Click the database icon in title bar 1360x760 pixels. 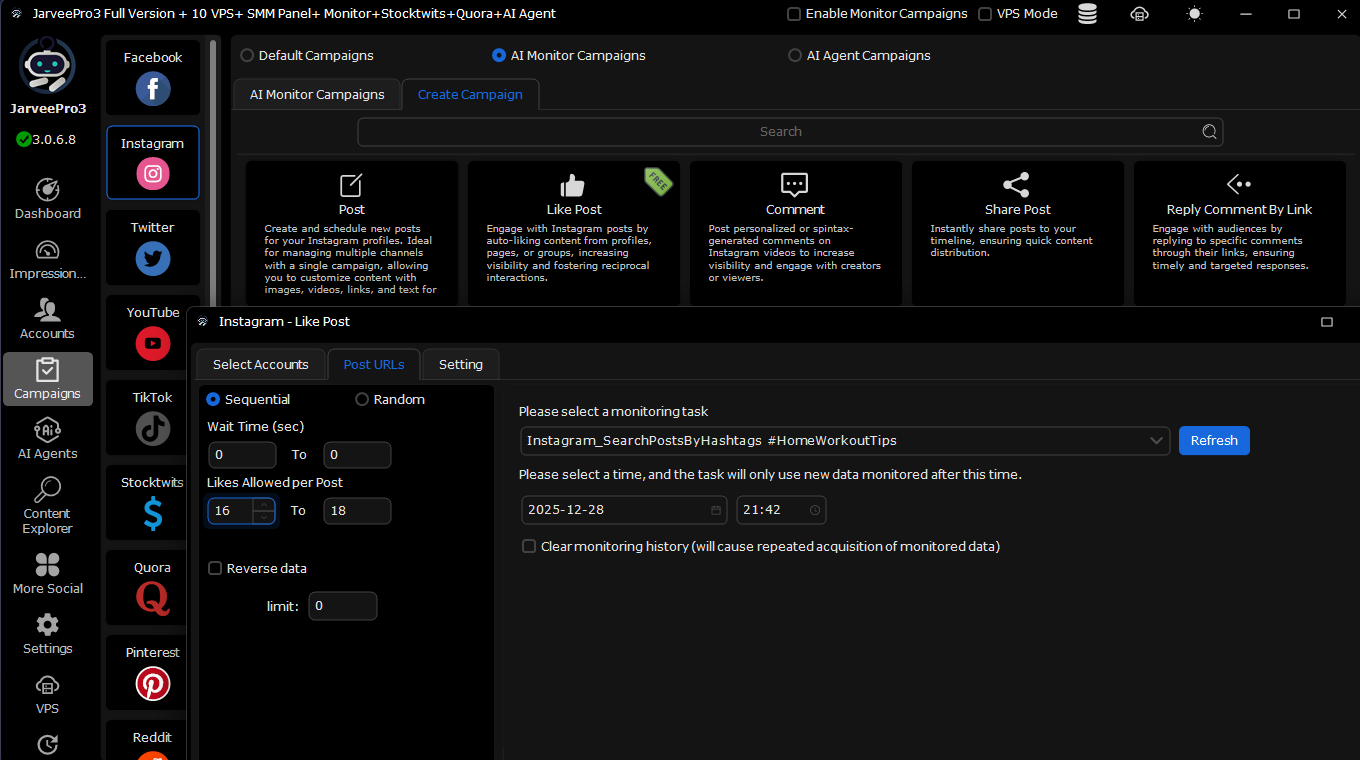(x=1088, y=14)
